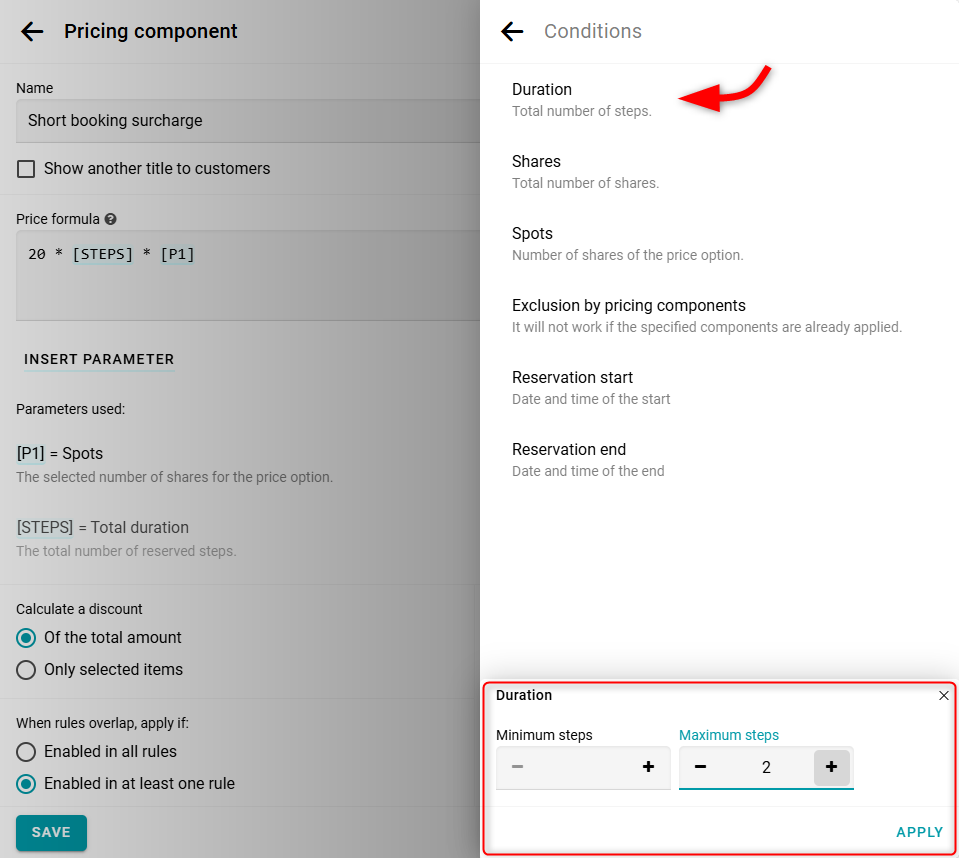
Task: Increase Minimum steps with plus icon
Action: pyautogui.click(x=648, y=767)
